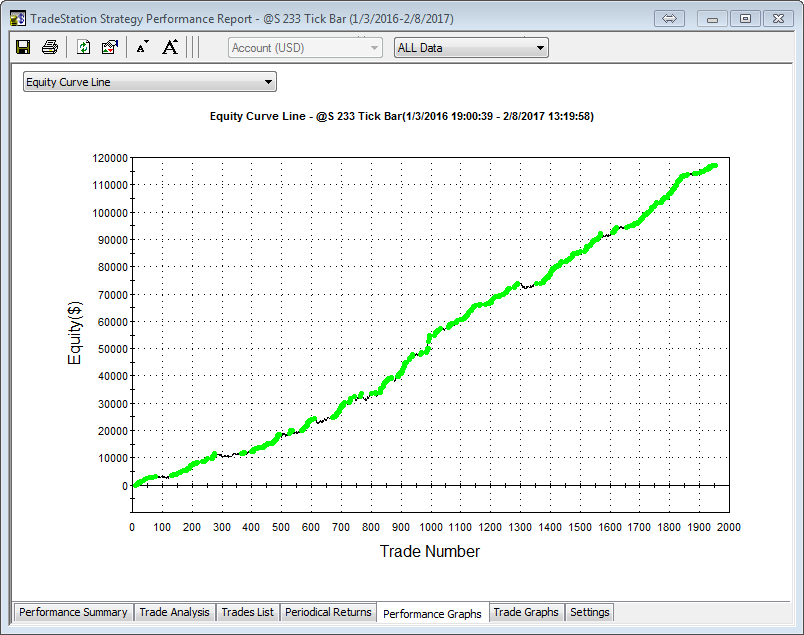The image size is (804, 635).
Task: Select the Performance Graphs tab
Action: click(x=432, y=613)
